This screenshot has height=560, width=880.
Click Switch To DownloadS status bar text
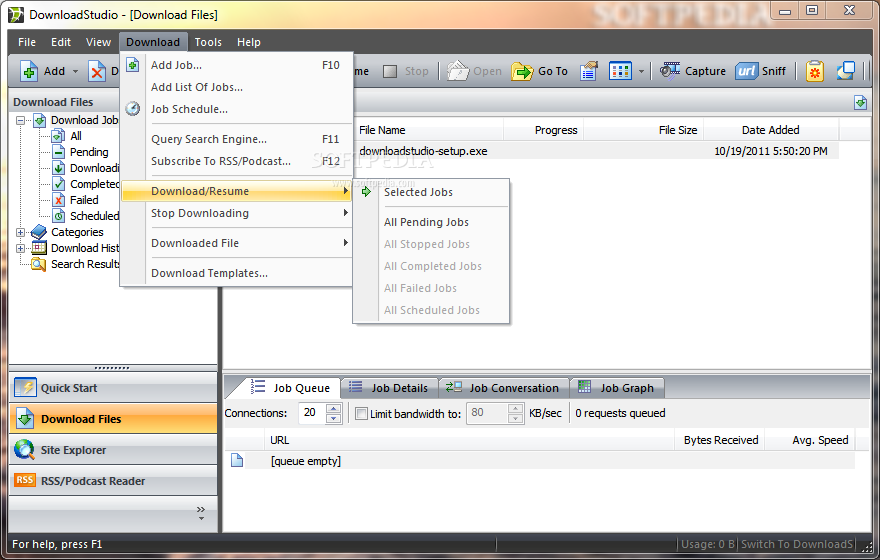797,544
